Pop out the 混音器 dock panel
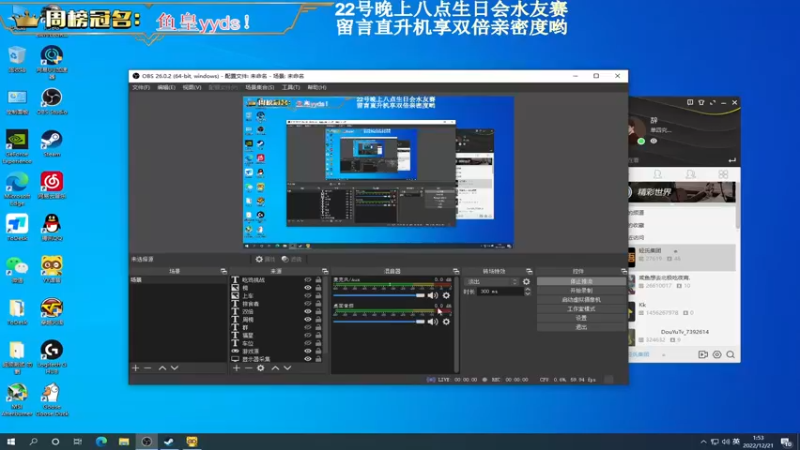800x450 pixels. [456, 271]
